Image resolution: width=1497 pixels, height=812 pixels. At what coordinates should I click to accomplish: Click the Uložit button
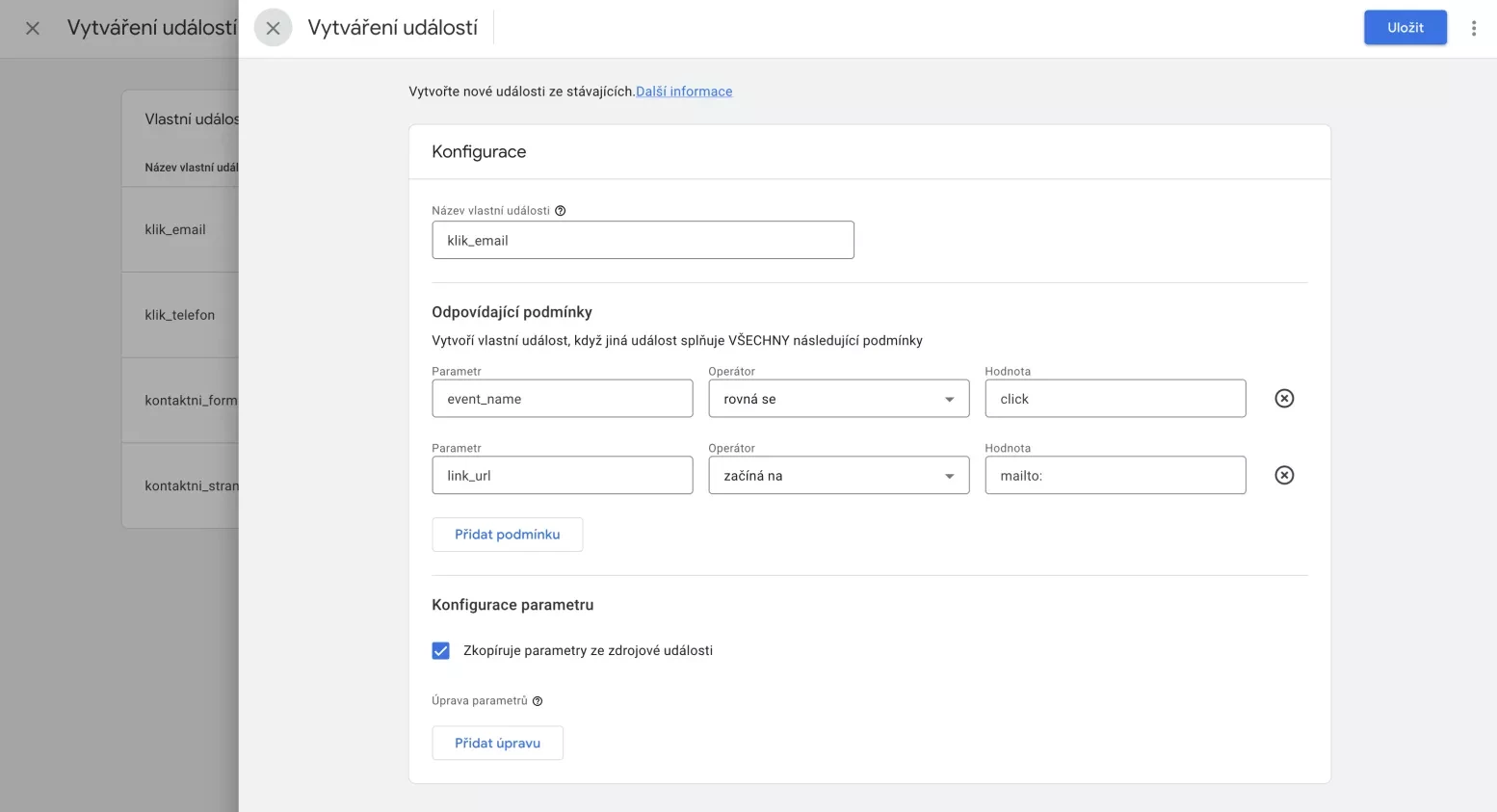pos(1405,28)
